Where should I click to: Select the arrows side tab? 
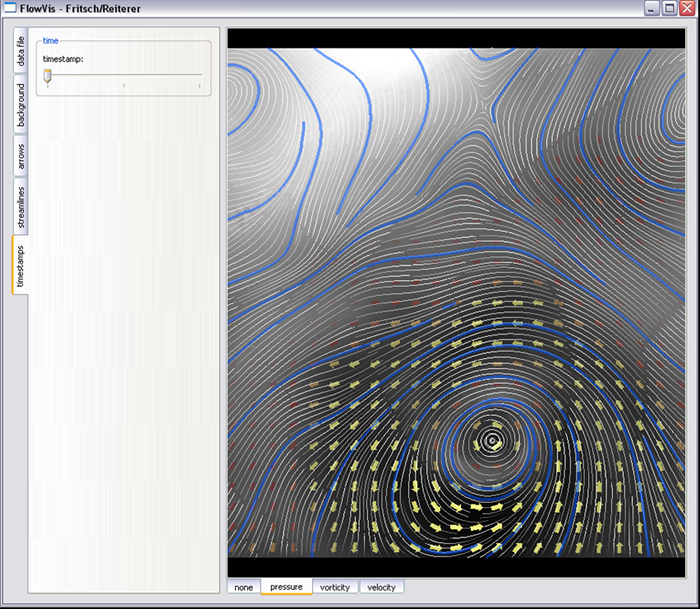pyautogui.click(x=20, y=156)
